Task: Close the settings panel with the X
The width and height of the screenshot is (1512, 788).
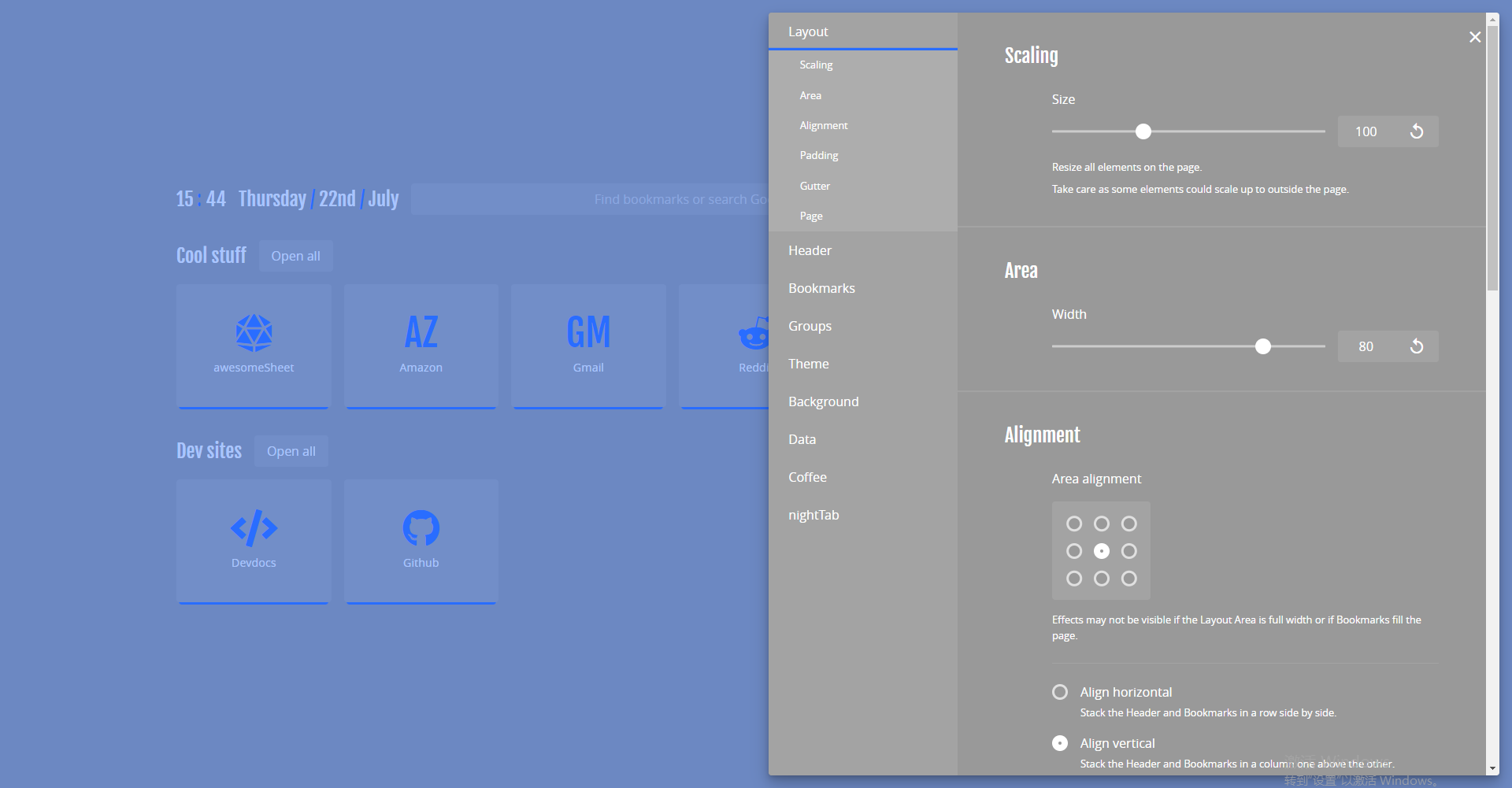Action: click(1475, 37)
